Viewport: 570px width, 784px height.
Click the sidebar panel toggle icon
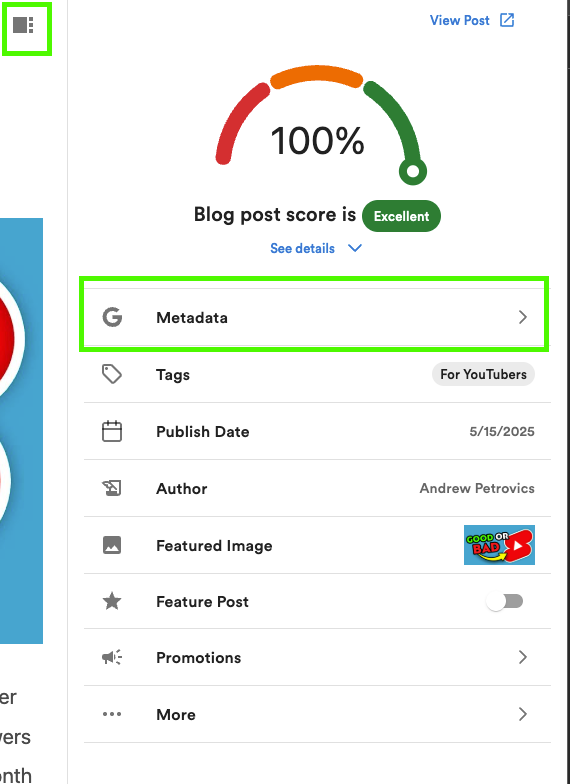point(24,24)
